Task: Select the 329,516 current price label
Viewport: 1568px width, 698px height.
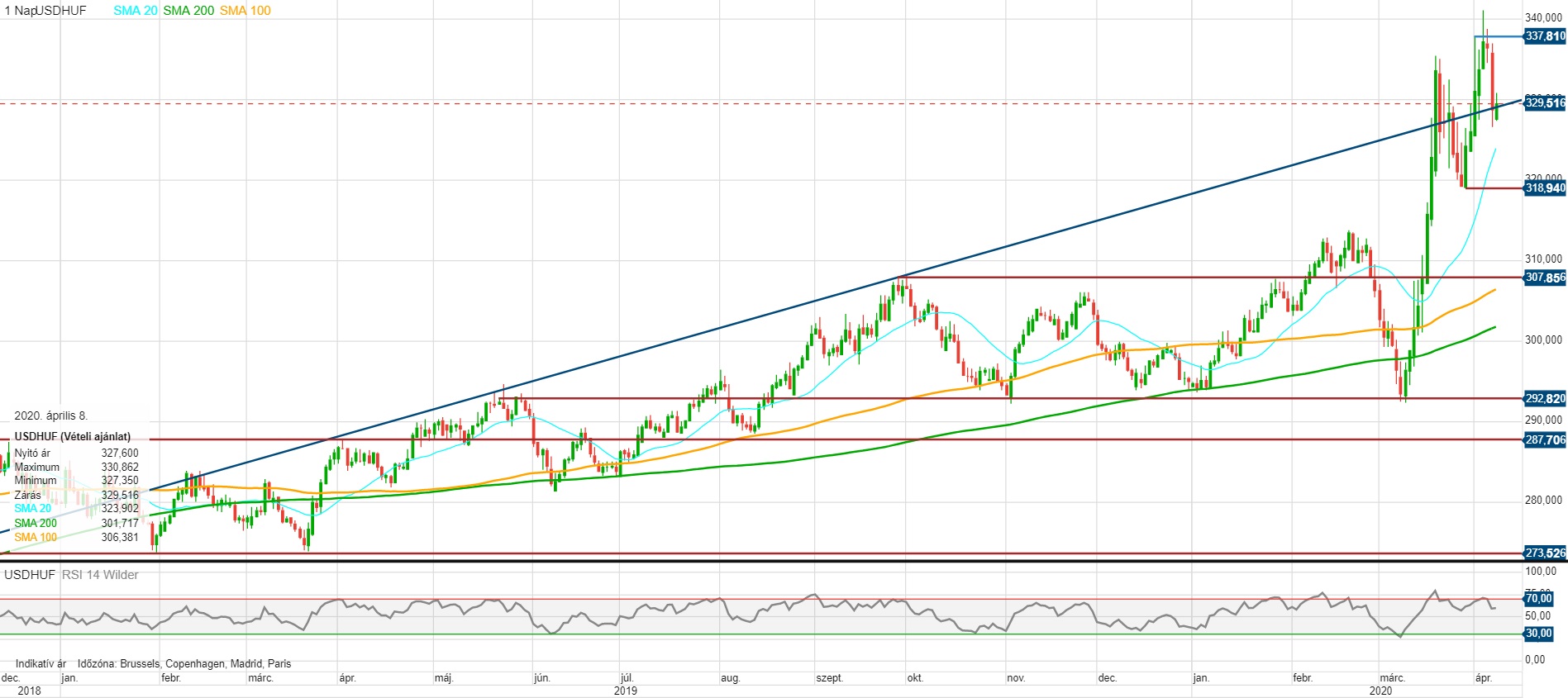Action: coord(1545,103)
